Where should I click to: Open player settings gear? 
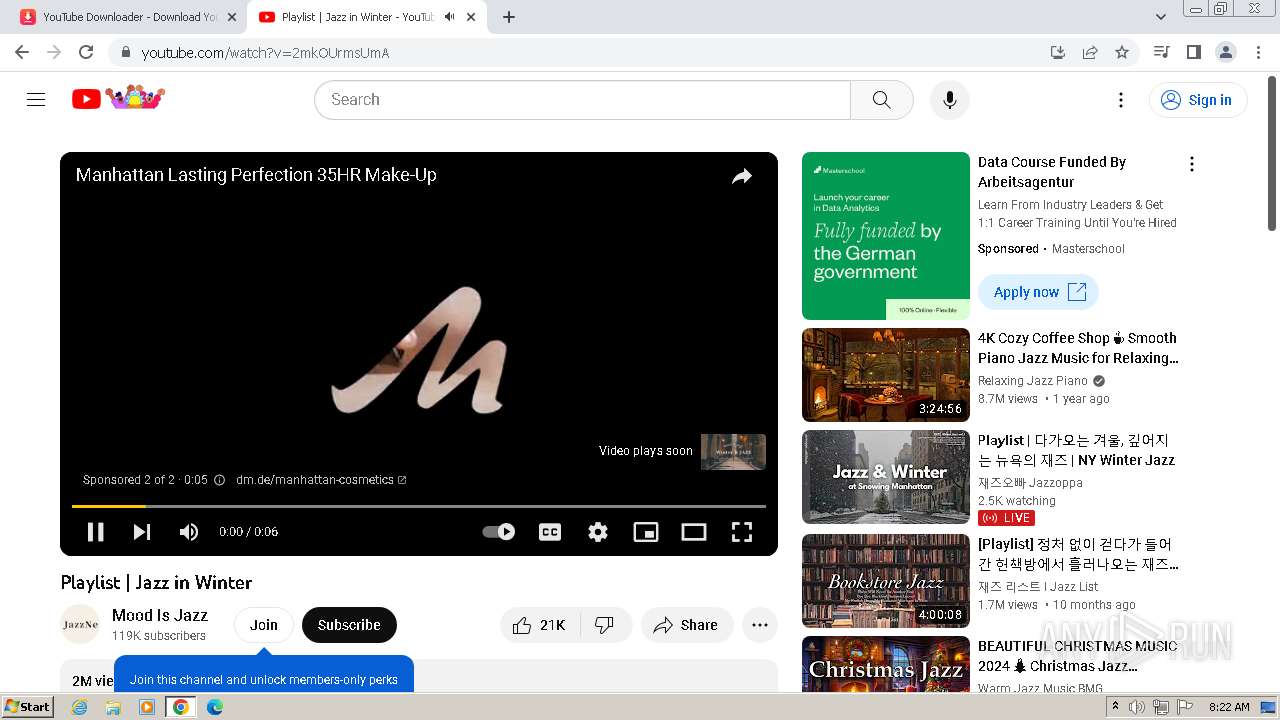click(598, 532)
